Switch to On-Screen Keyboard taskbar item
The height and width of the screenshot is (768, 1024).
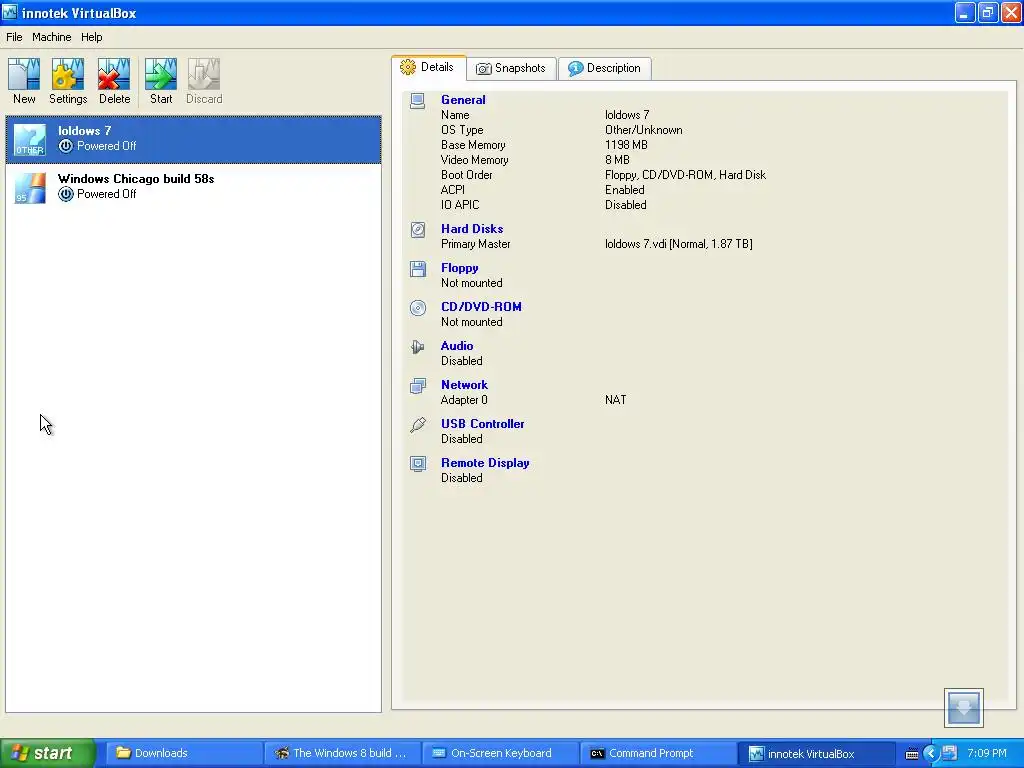pyautogui.click(x=500, y=753)
